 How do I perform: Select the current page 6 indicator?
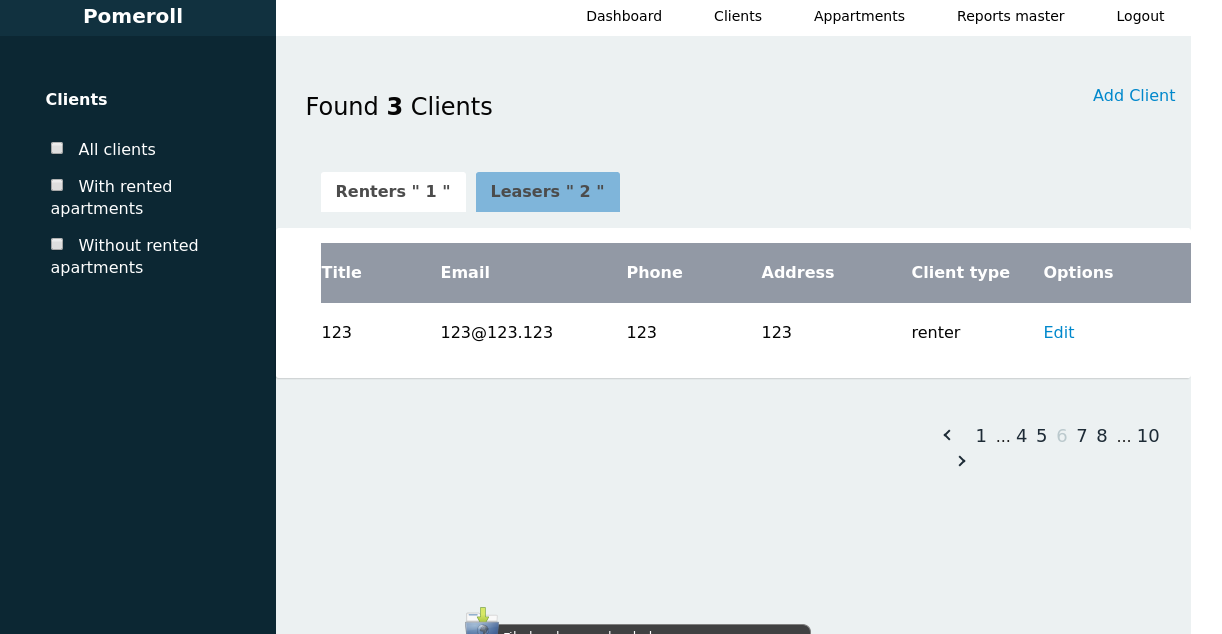tap(1062, 436)
